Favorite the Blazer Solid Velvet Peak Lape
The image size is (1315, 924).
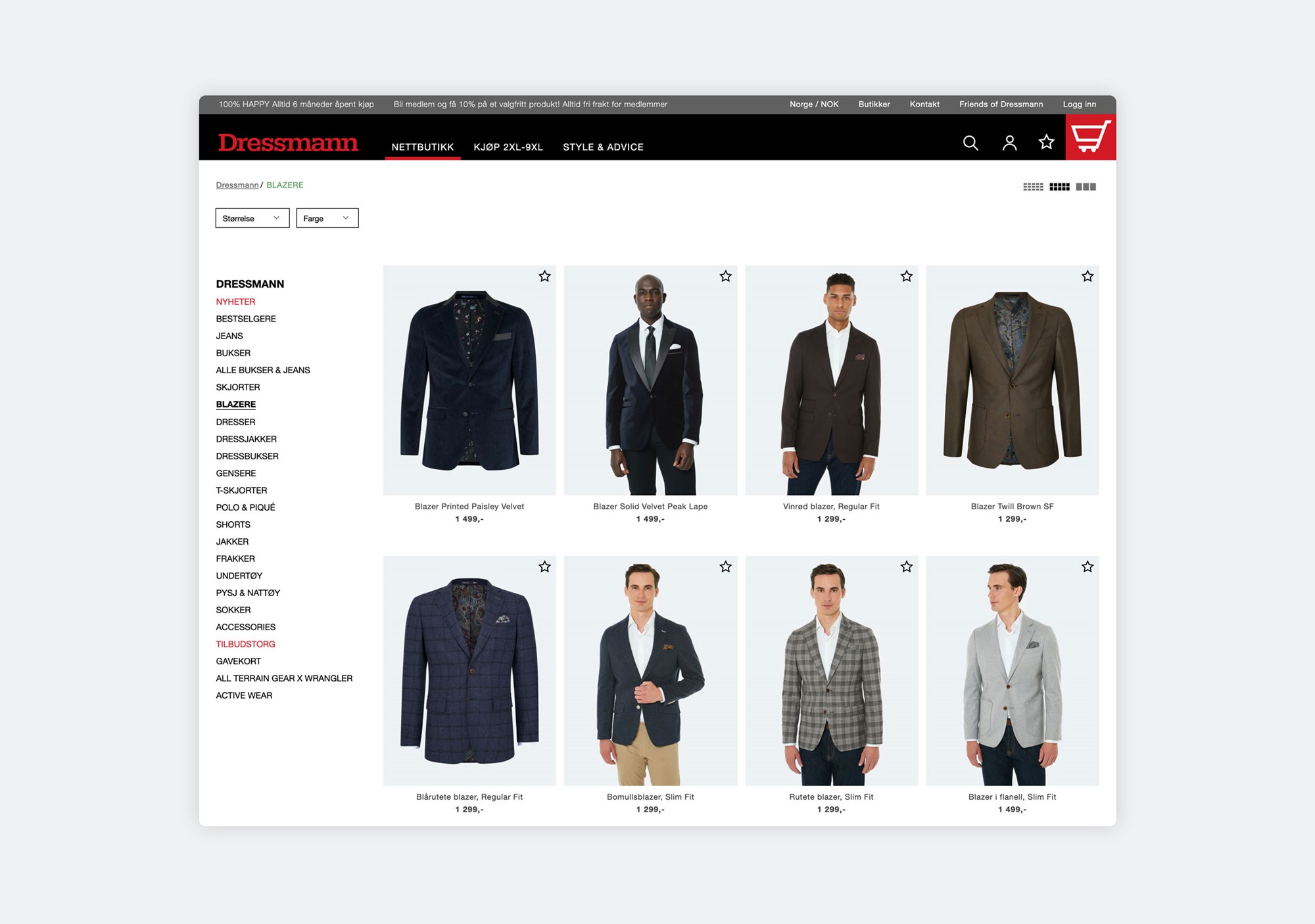[725, 277]
